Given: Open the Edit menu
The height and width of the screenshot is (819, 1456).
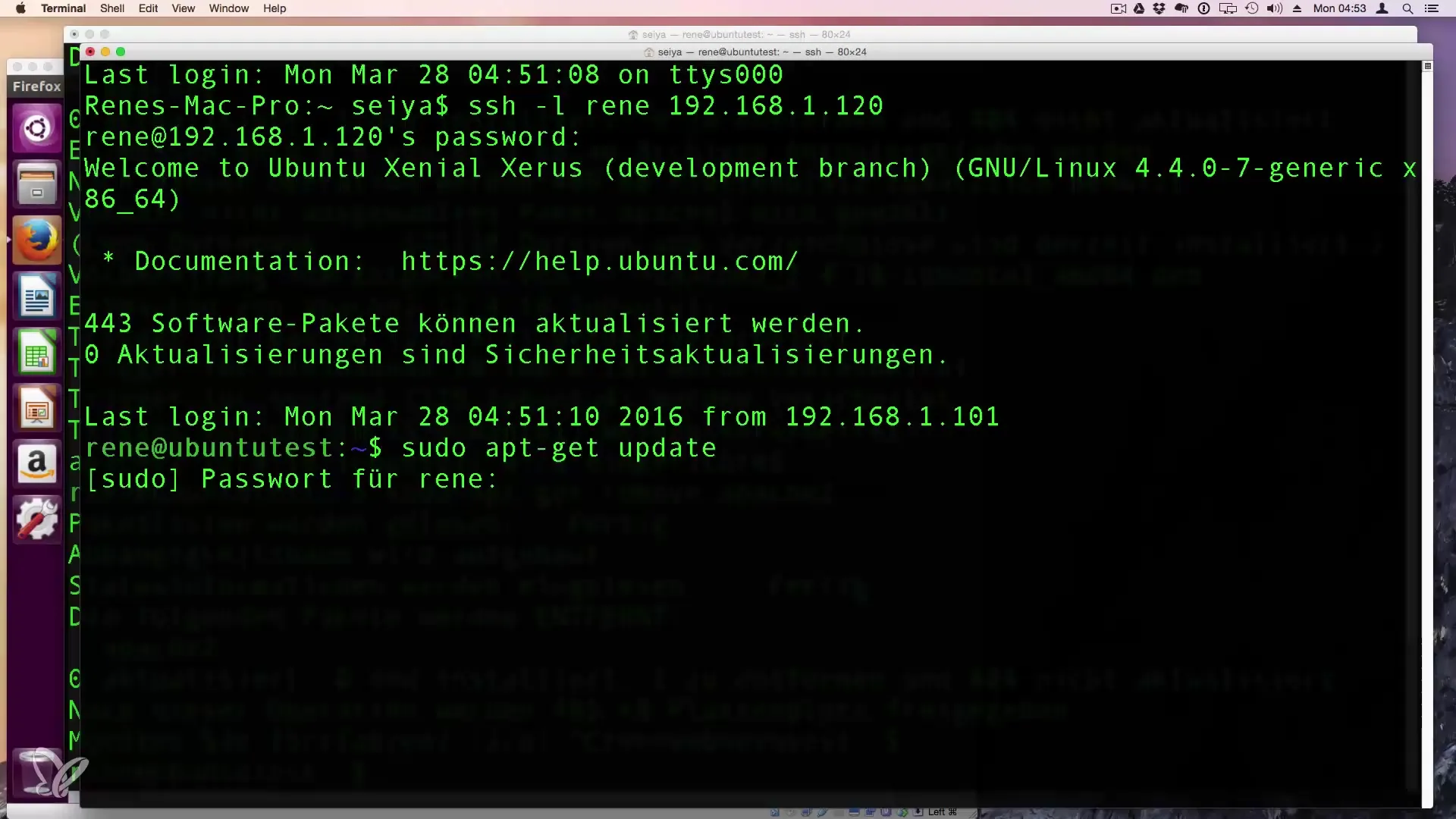Looking at the screenshot, I should [x=148, y=8].
